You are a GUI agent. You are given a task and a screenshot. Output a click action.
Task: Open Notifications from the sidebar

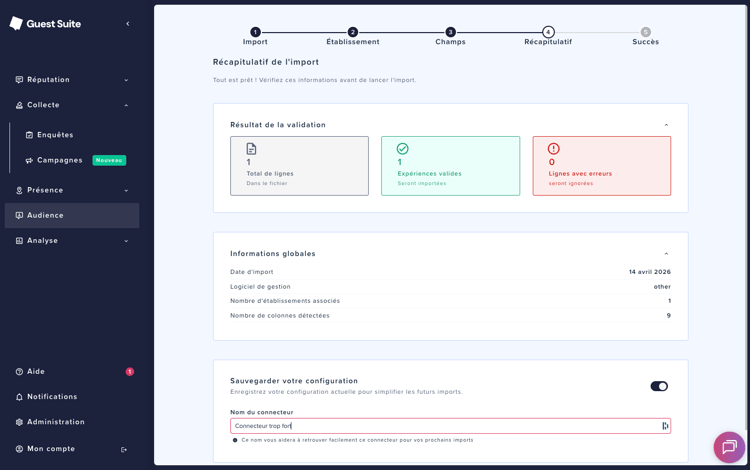[52, 397]
